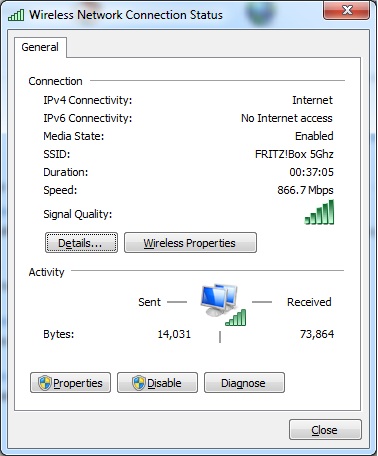This screenshot has height=456, width=378.
Task: Close window using the red X
Action: point(347,10)
